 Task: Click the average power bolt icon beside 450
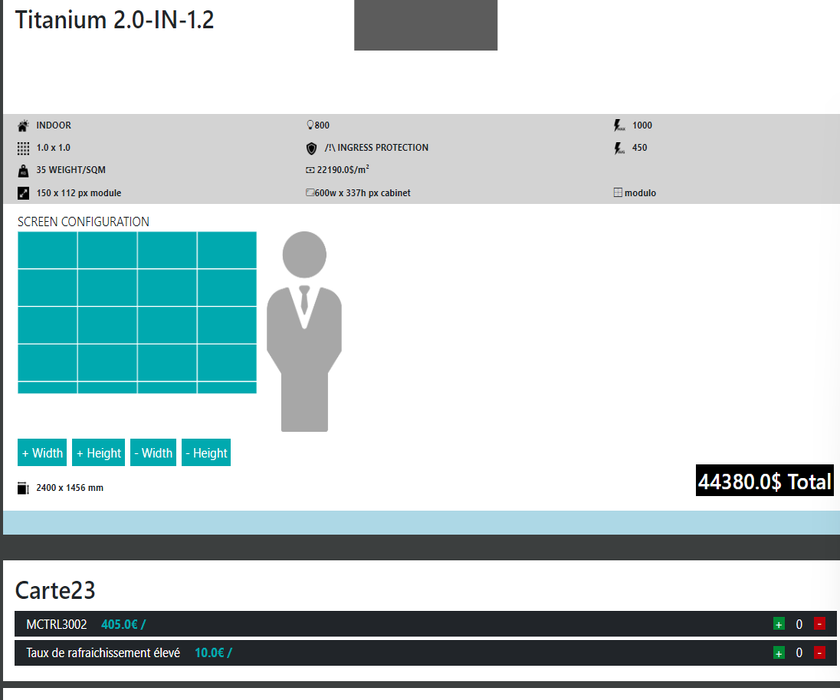coord(618,148)
